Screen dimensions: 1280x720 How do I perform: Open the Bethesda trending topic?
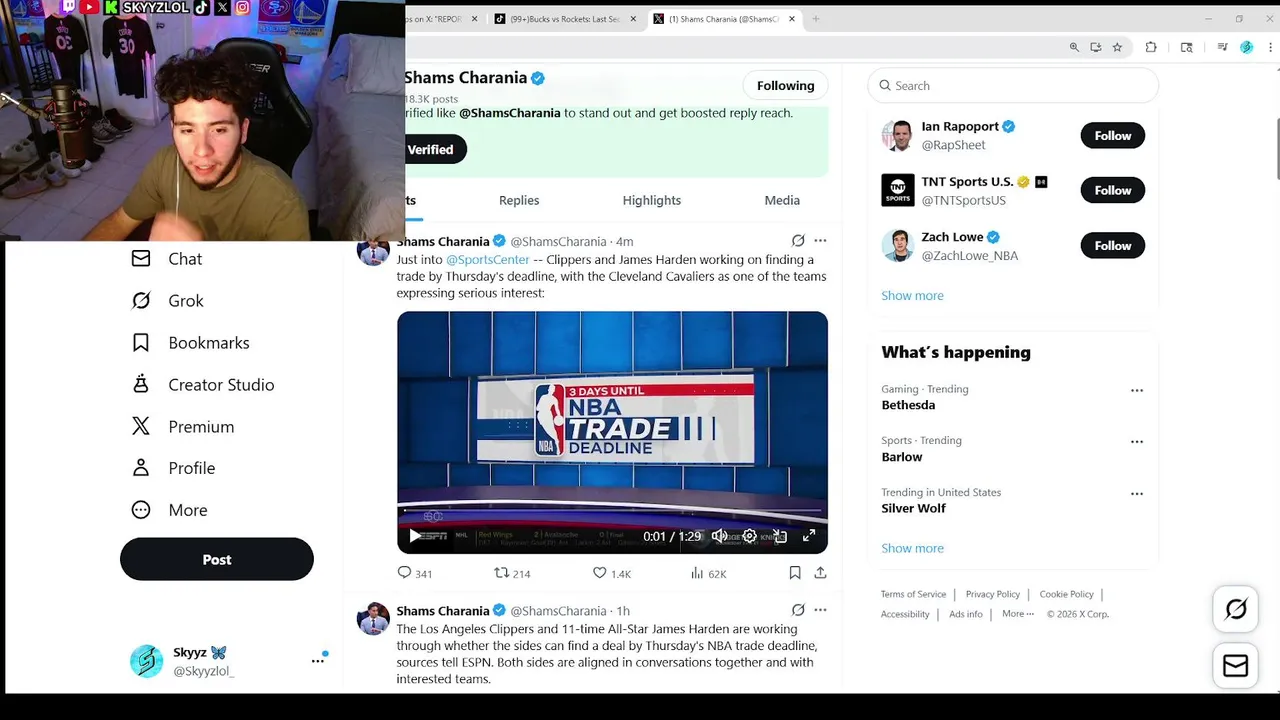point(908,405)
